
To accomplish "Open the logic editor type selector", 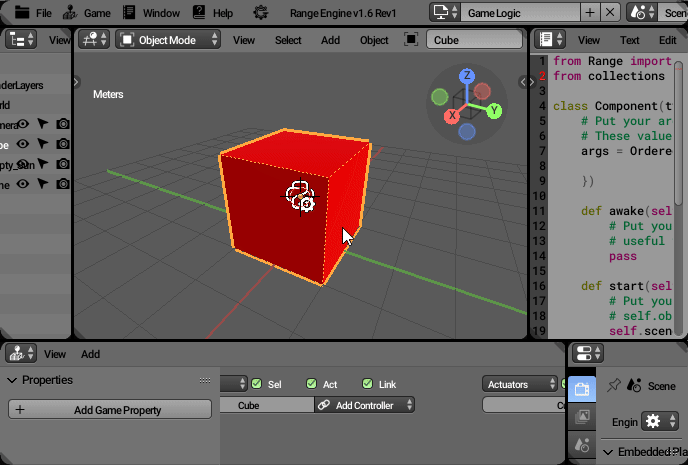I will coord(20,354).
